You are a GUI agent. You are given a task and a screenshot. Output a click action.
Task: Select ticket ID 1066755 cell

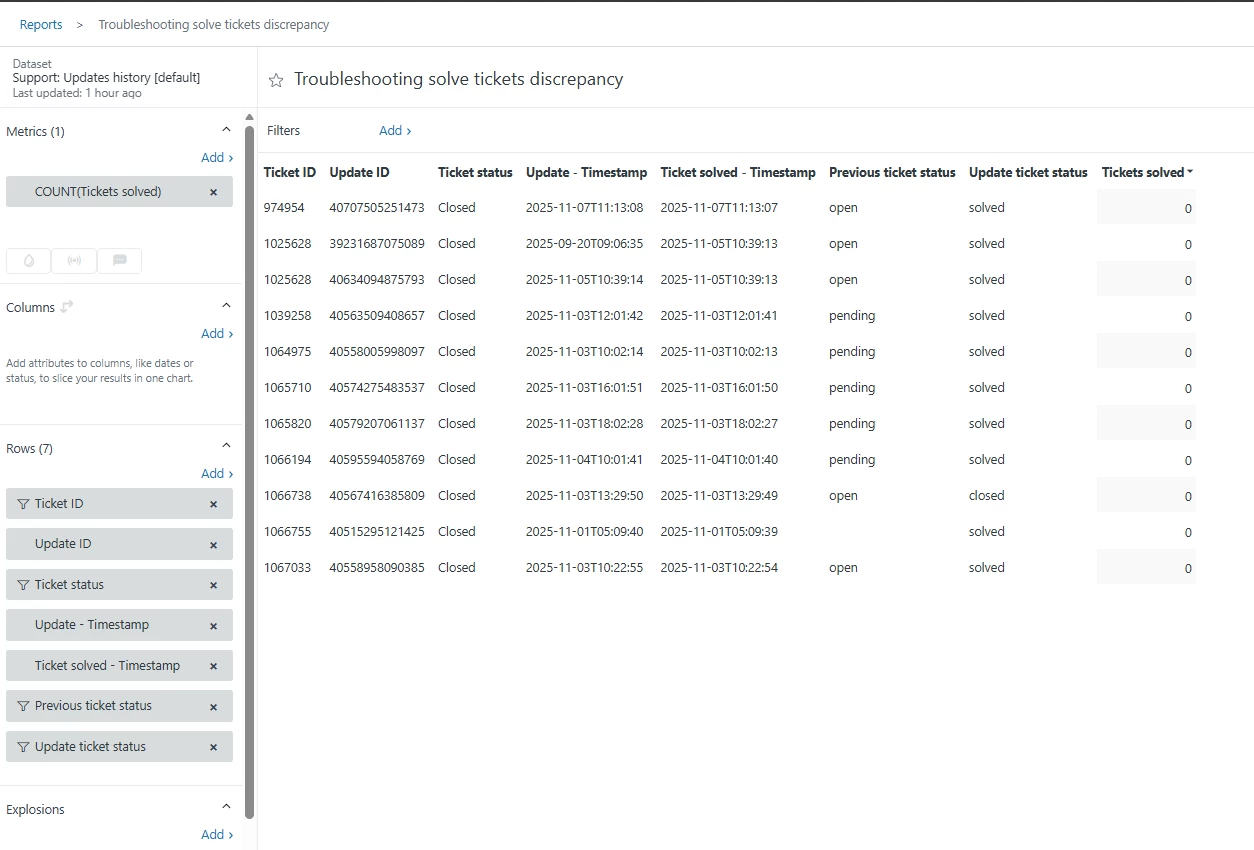click(x=288, y=532)
